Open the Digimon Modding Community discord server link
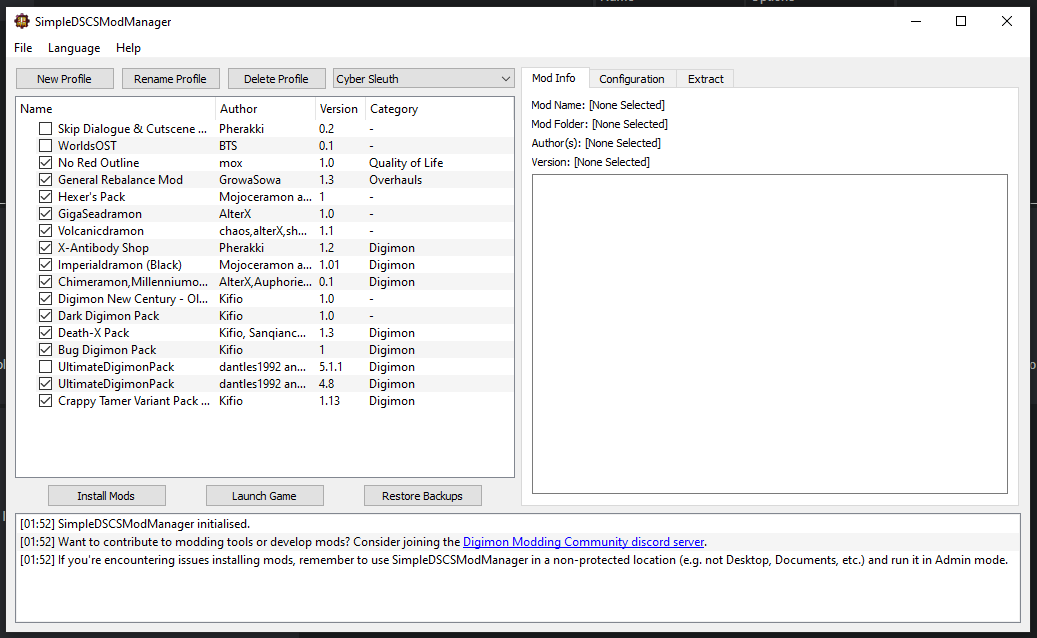The image size is (1037, 638). (583, 541)
